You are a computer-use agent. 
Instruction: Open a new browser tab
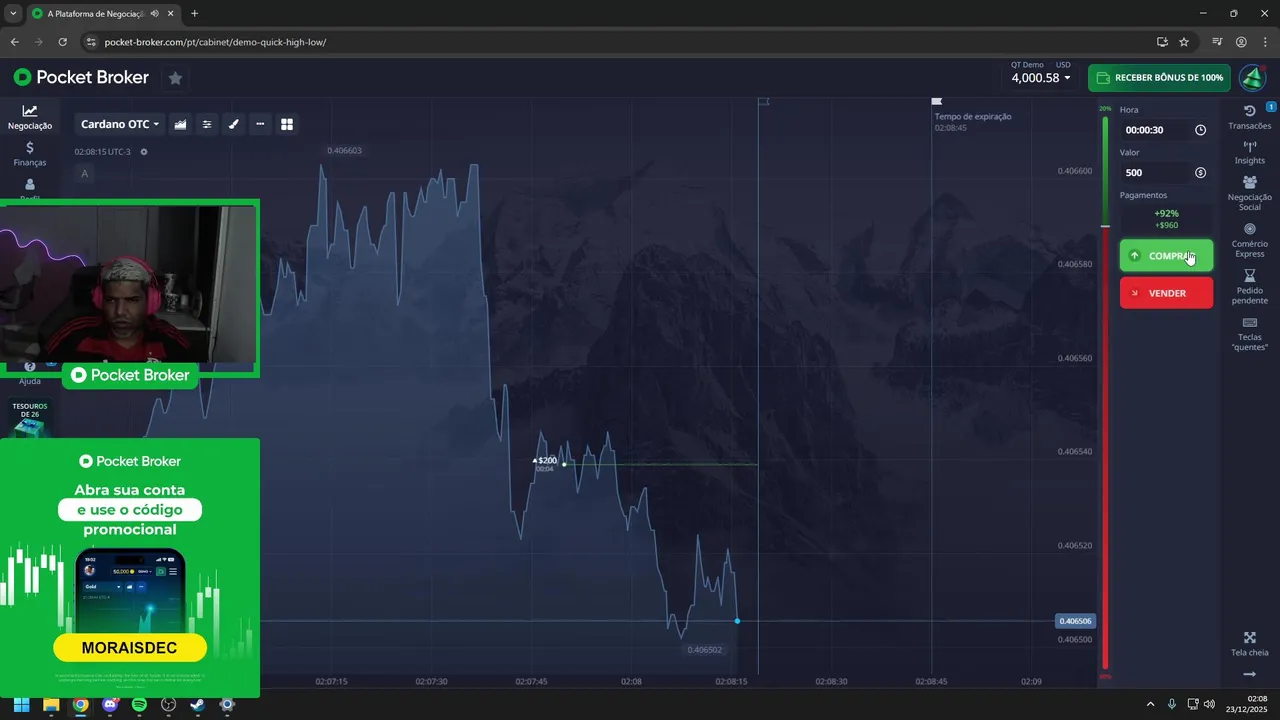click(194, 14)
